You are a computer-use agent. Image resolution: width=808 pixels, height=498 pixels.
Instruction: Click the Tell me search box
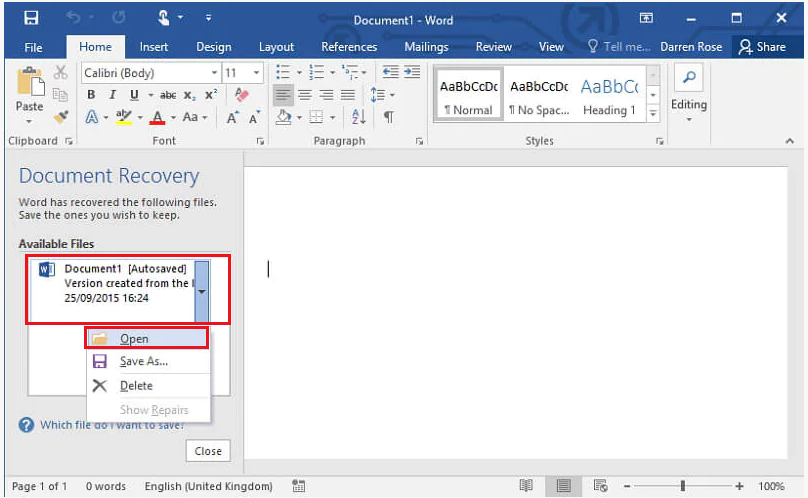point(619,47)
